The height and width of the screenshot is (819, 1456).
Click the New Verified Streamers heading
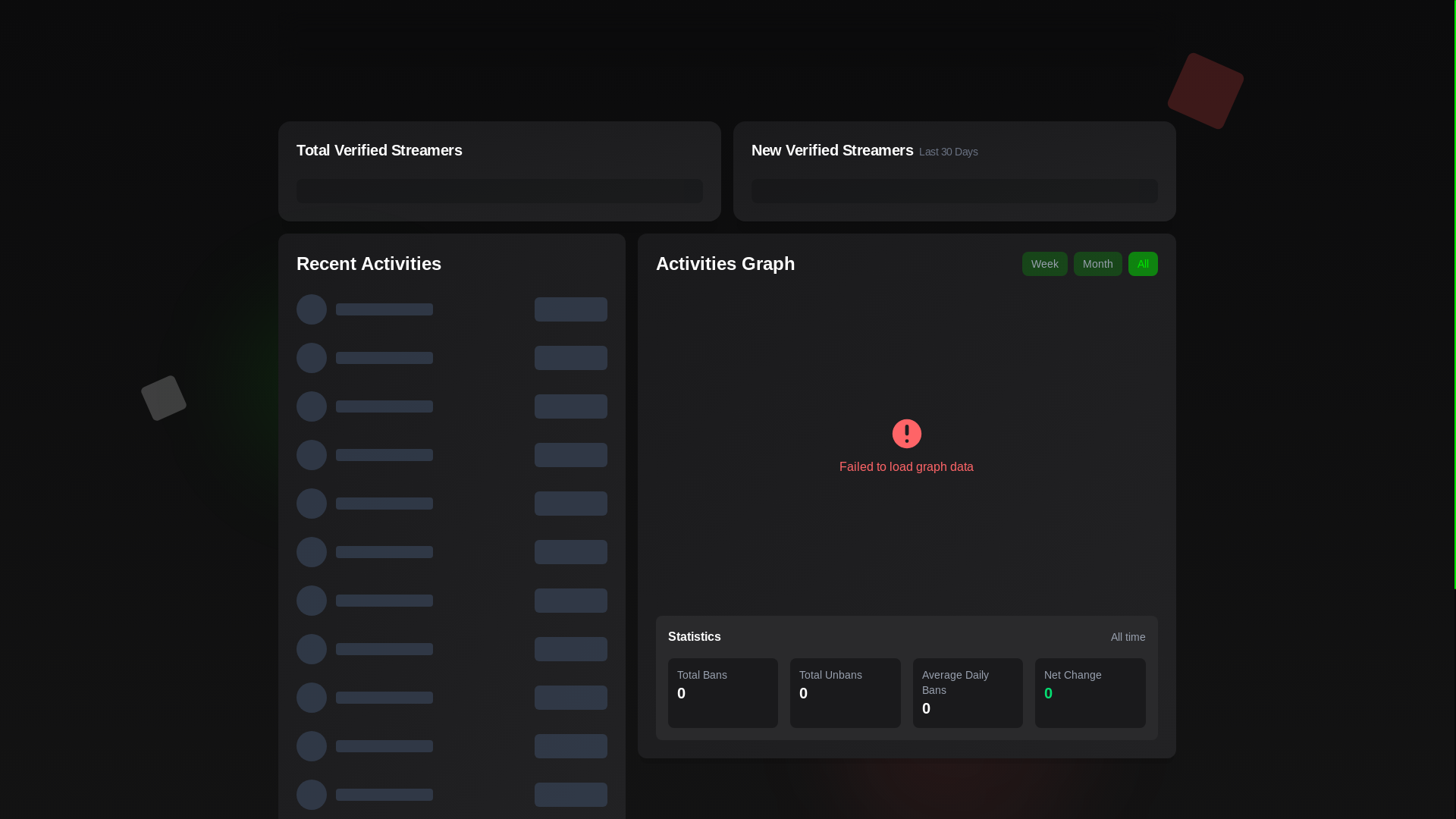832,150
